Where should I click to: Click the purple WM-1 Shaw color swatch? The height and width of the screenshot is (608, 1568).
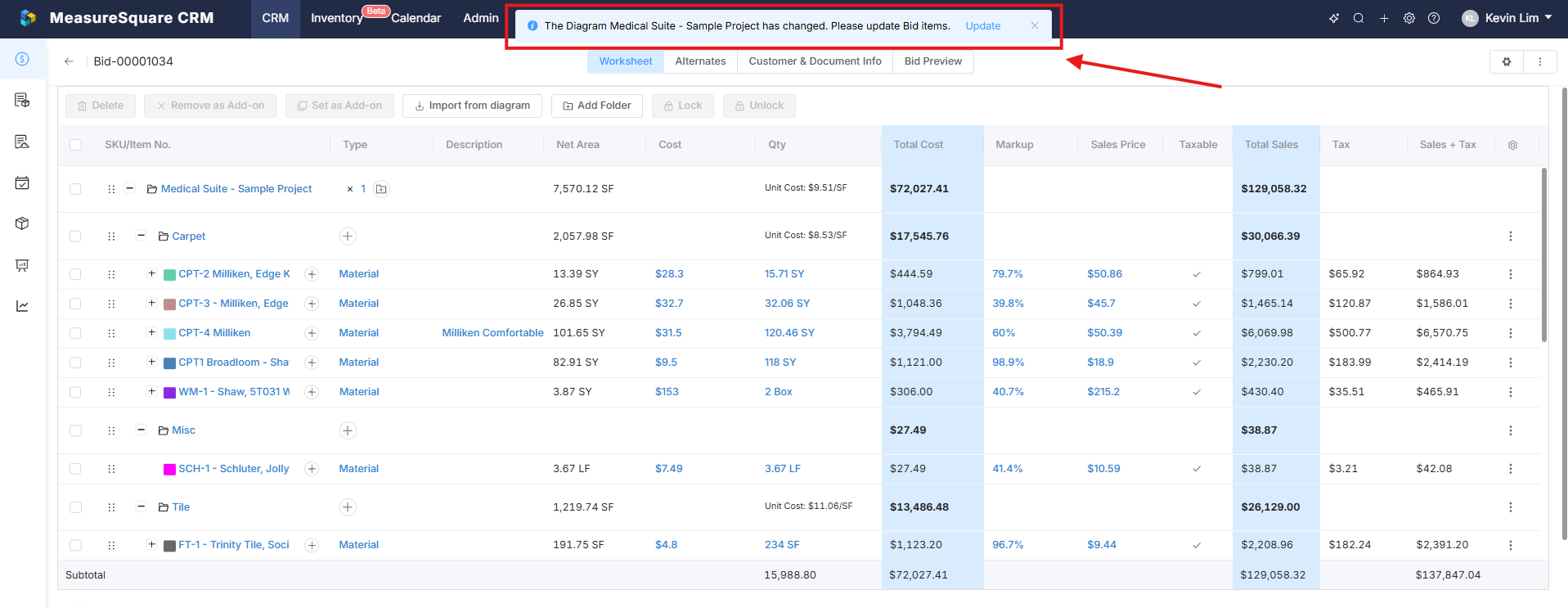[170, 393]
